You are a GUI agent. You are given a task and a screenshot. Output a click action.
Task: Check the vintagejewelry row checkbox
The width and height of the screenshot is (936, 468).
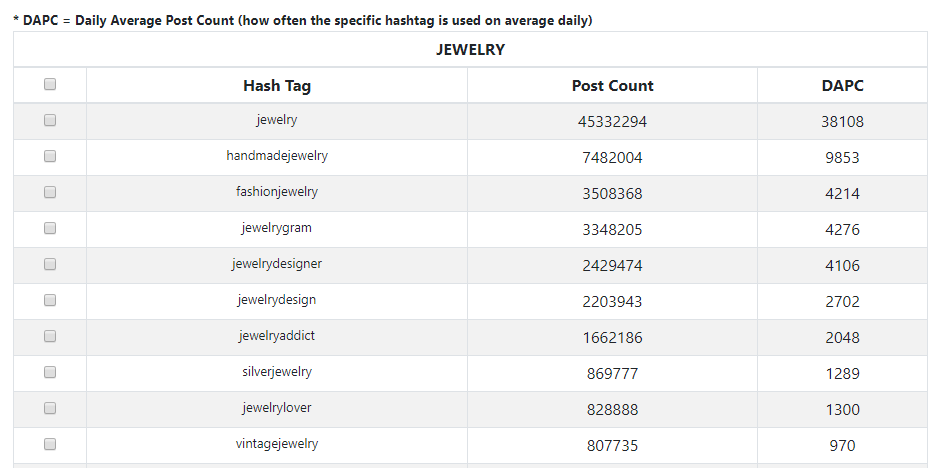tap(50, 444)
